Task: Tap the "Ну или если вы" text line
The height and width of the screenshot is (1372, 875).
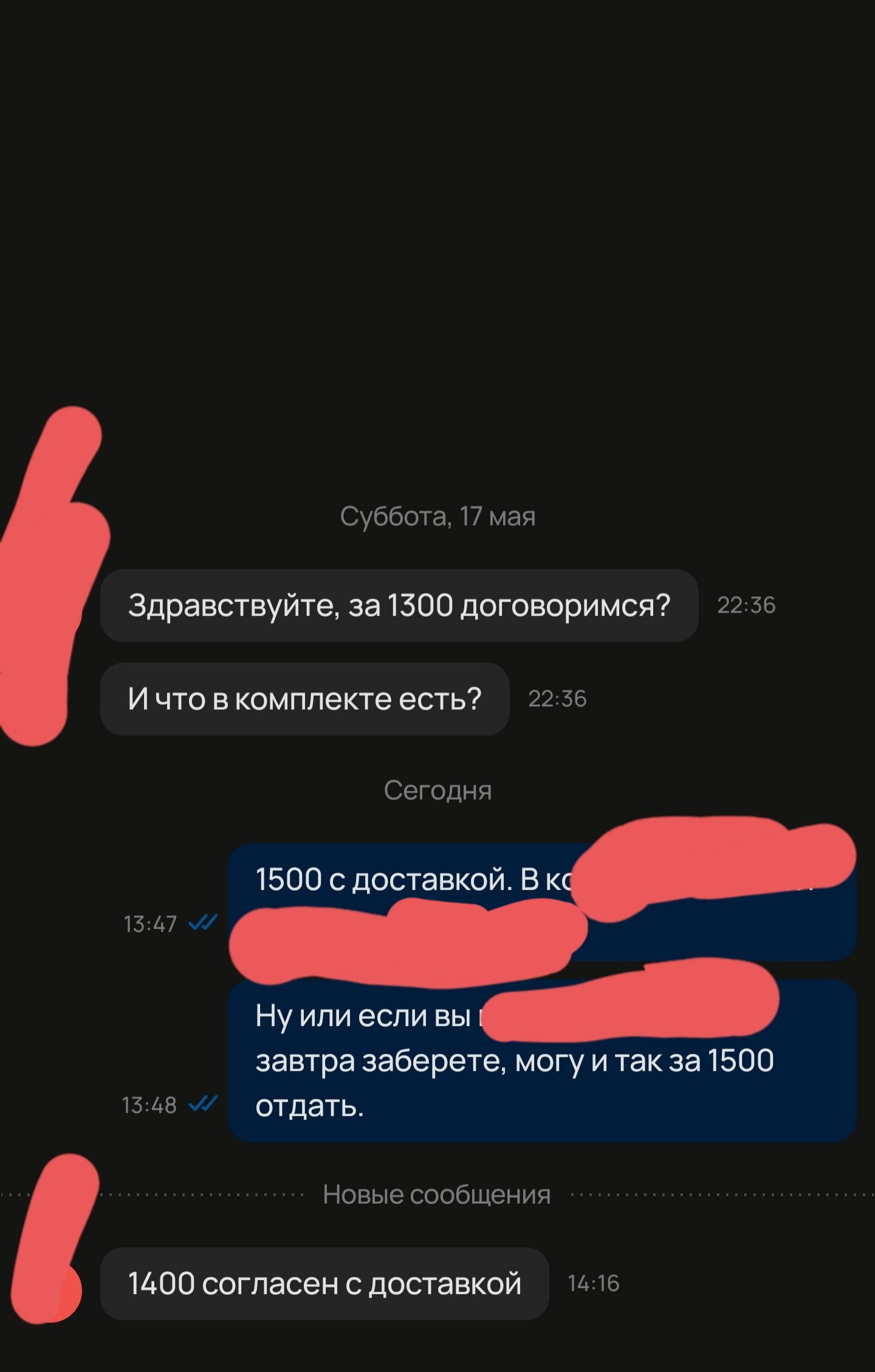Action: (363, 1015)
